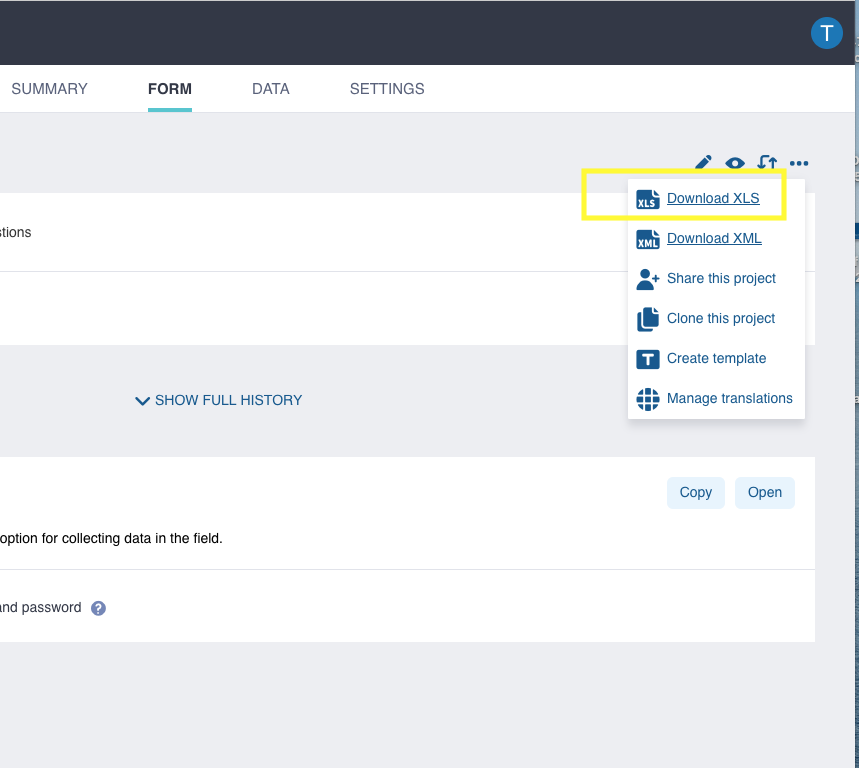Screen dimensions: 859x768
Task: Click the replace form arrows icon
Action: 767,163
